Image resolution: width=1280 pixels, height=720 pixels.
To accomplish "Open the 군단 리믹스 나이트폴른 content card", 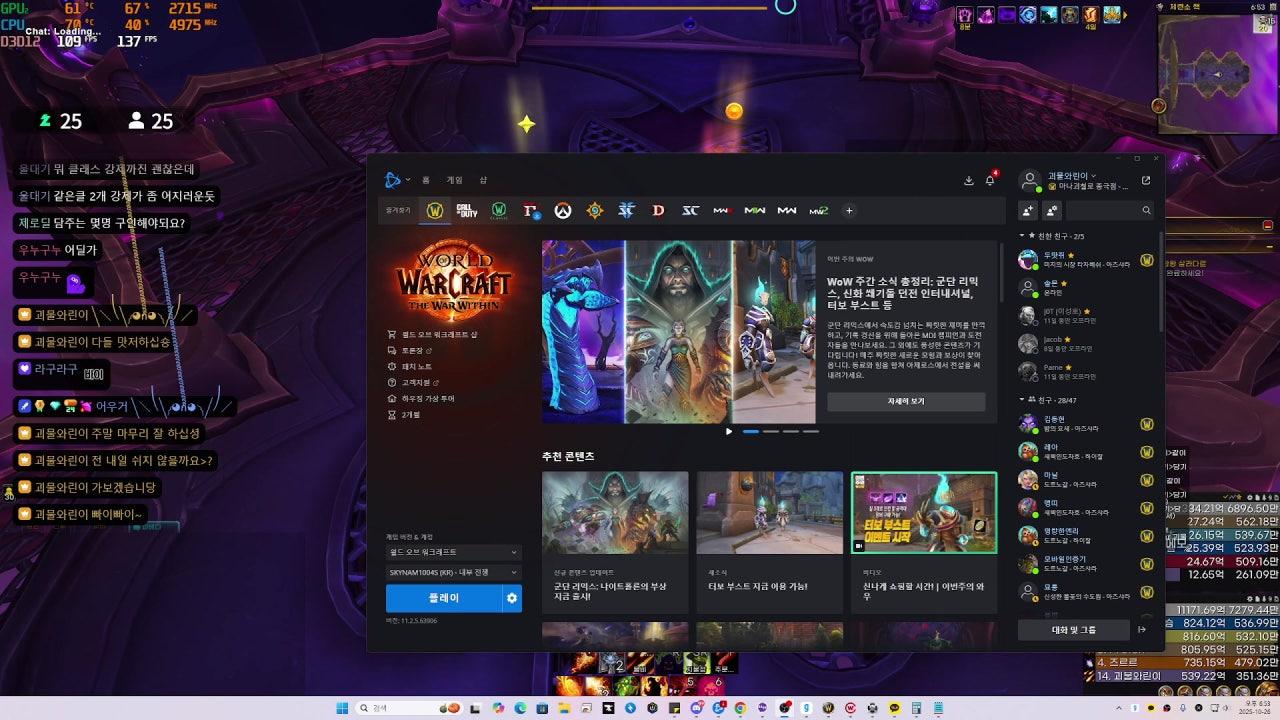I will point(615,542).
